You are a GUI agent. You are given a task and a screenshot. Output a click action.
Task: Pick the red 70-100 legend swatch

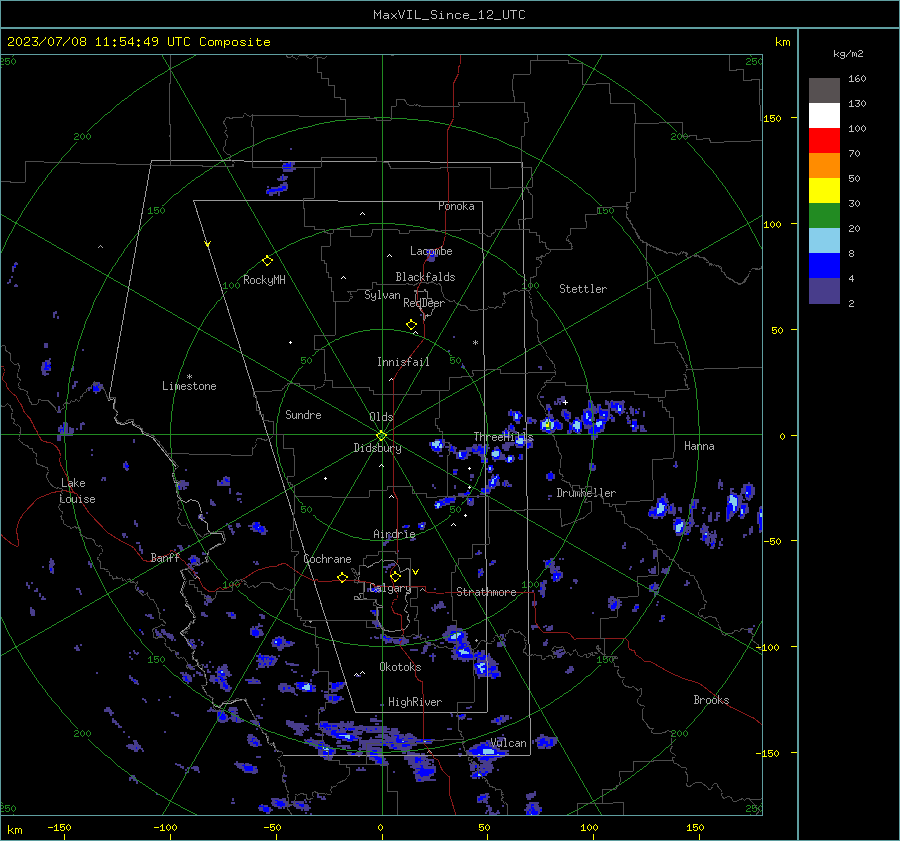pos(824,141)
